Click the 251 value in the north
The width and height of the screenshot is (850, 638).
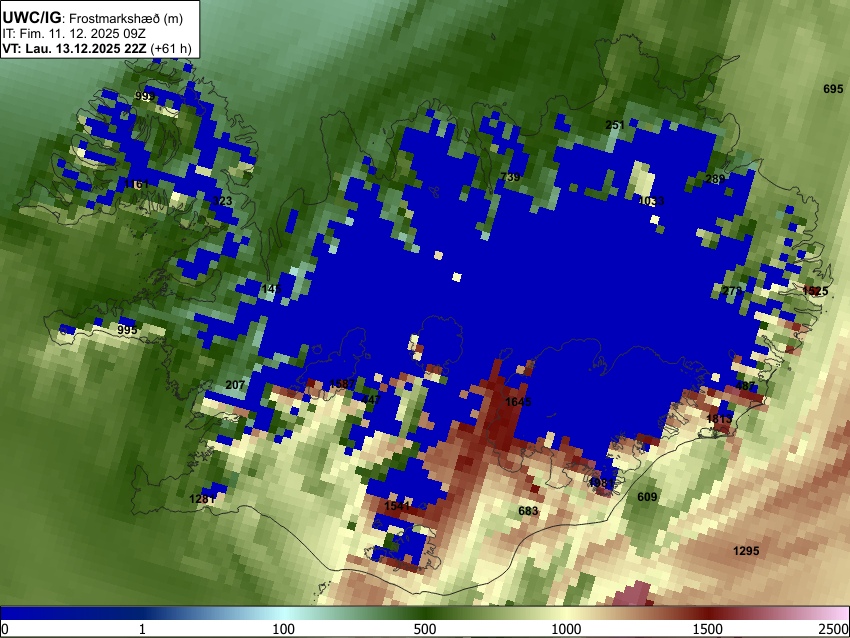click(615, 125)
